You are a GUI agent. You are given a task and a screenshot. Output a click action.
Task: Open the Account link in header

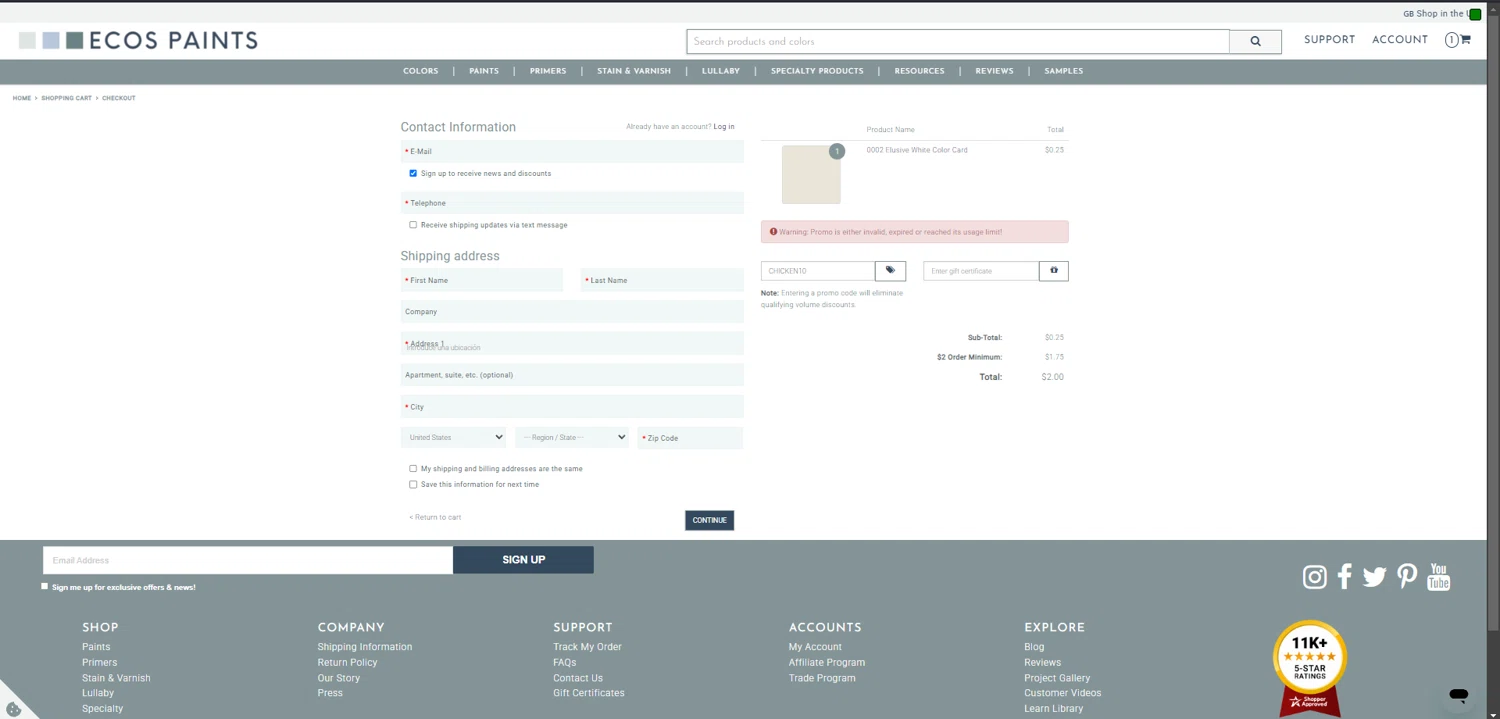pos(1400,40)
